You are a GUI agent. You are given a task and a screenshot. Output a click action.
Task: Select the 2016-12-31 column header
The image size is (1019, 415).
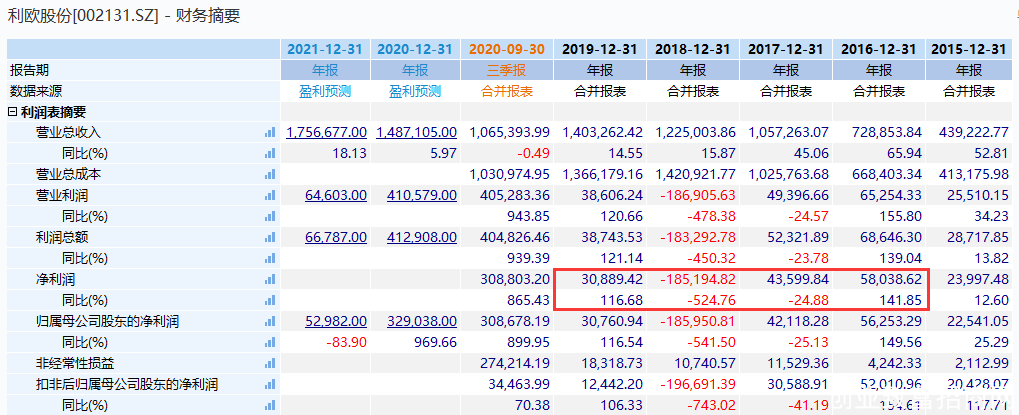(x=879, y=49)
